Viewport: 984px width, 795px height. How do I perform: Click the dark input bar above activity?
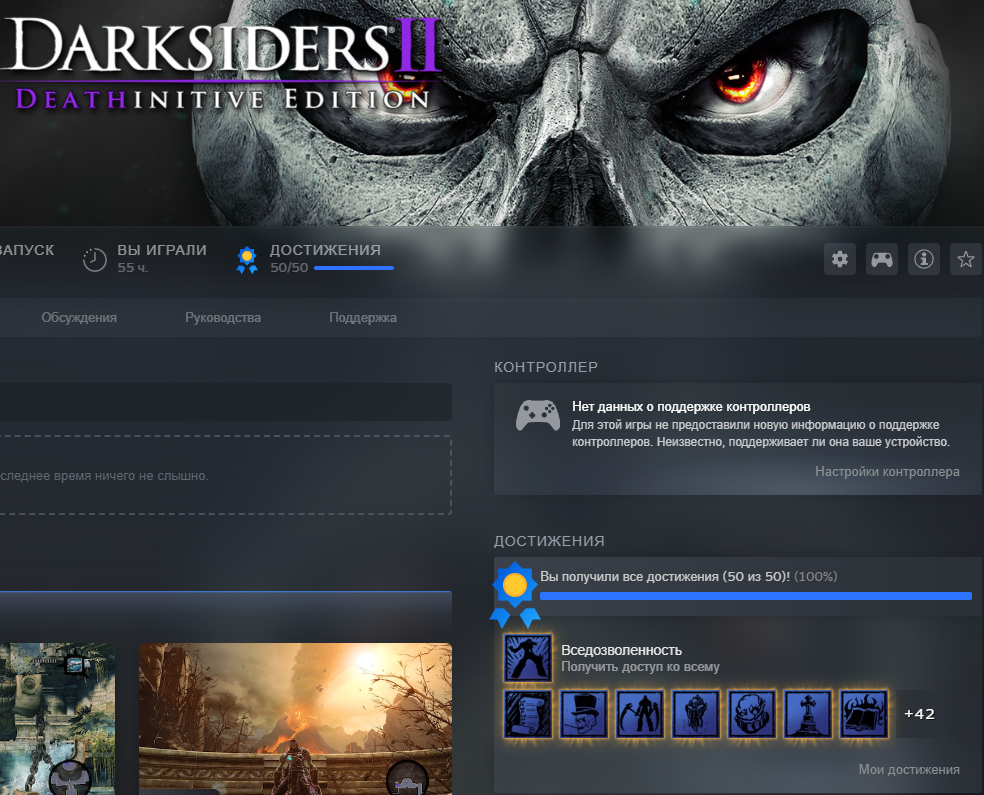pos(225,402)
